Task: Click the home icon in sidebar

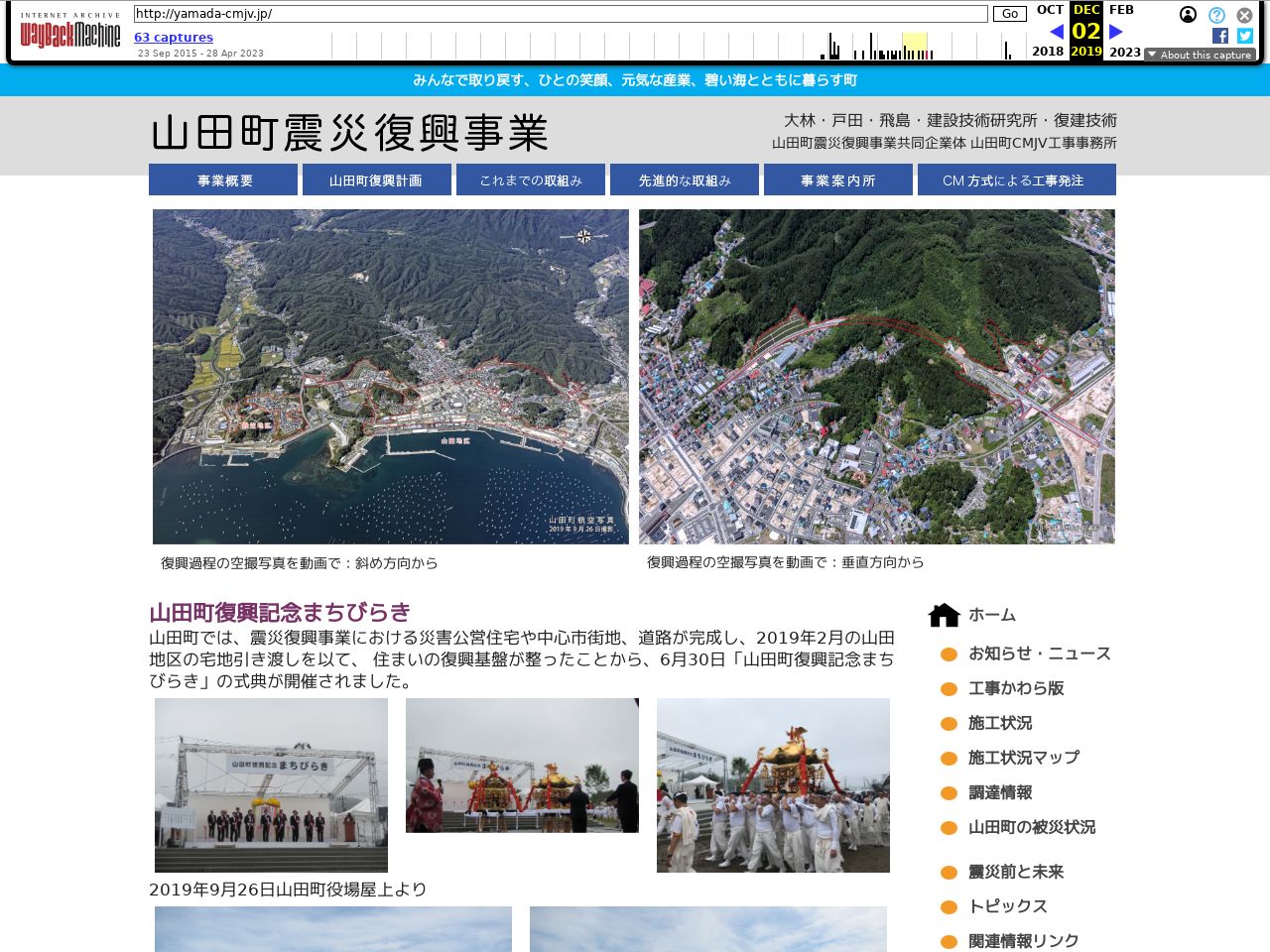Action: point(944,615)
